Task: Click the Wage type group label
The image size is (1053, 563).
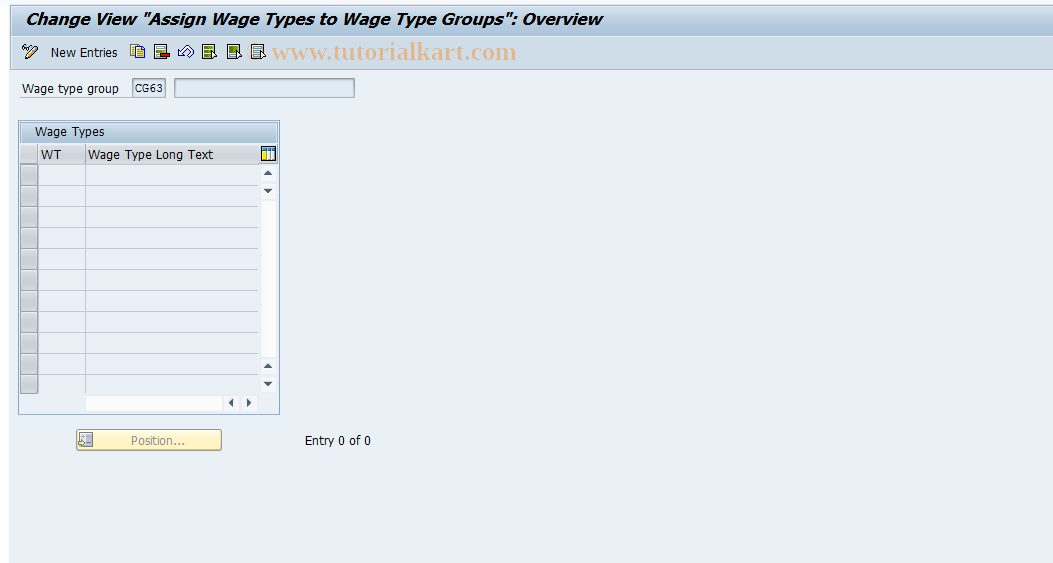Action: coord(71,89)
